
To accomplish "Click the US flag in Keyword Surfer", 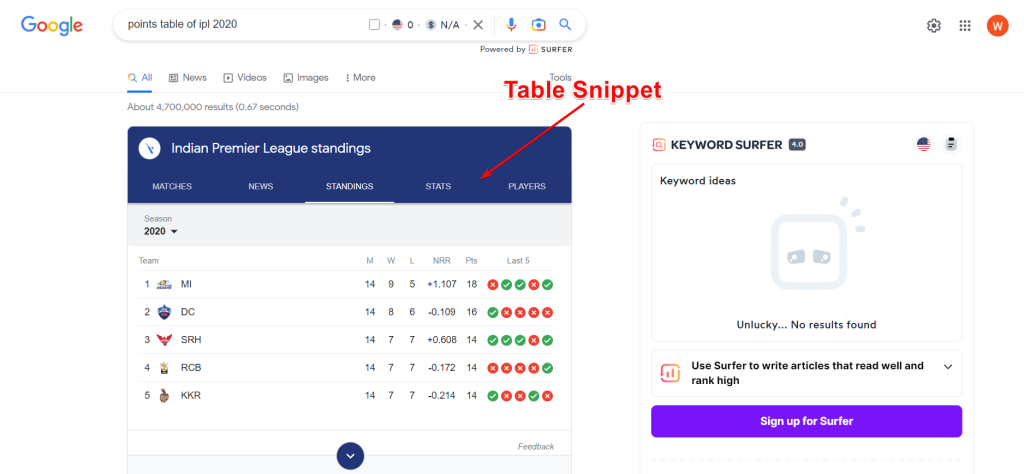I will click(924, 145).
